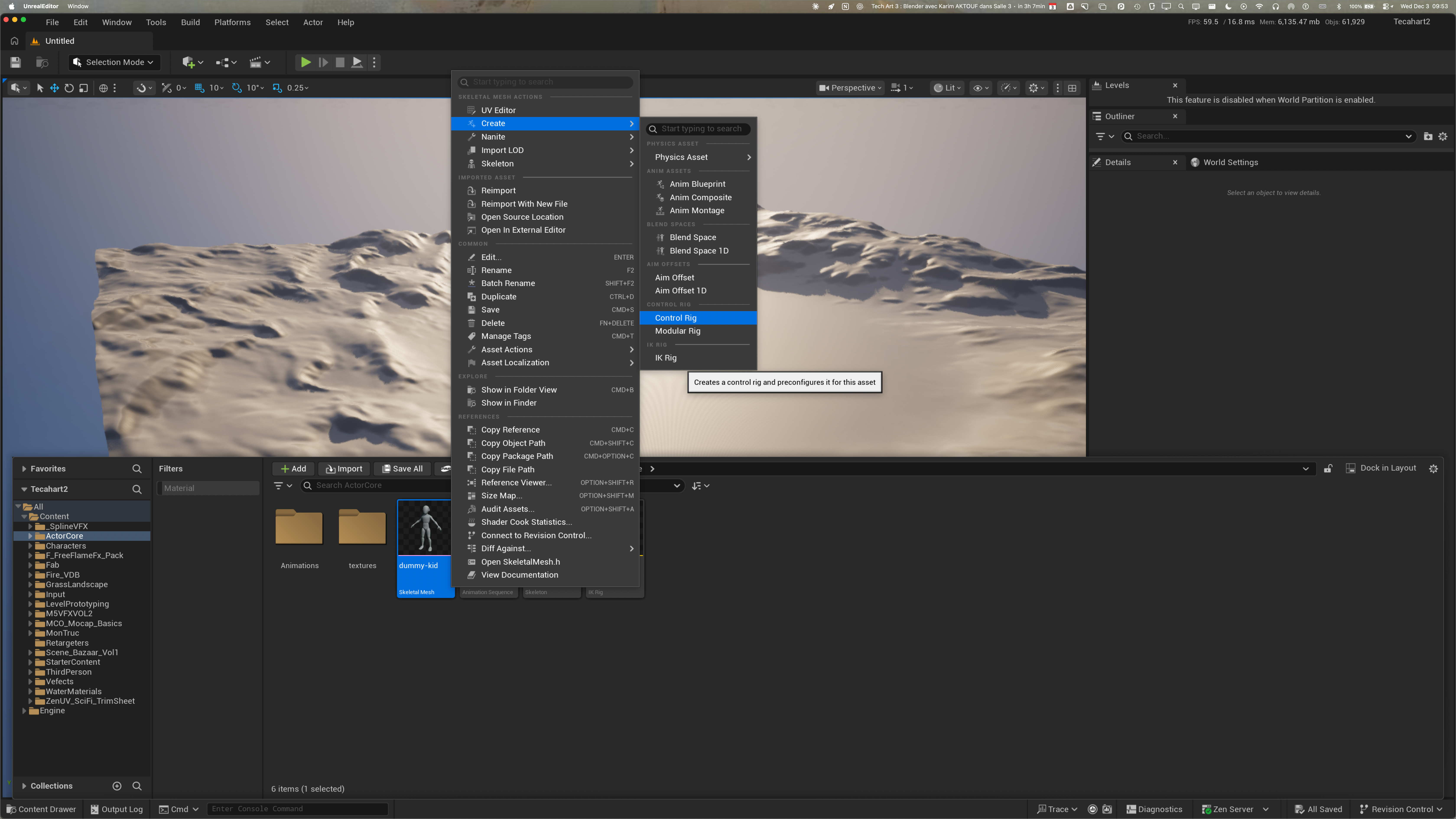Click the macOS Wi-Fi menu bar icon

pos(1259,6)
